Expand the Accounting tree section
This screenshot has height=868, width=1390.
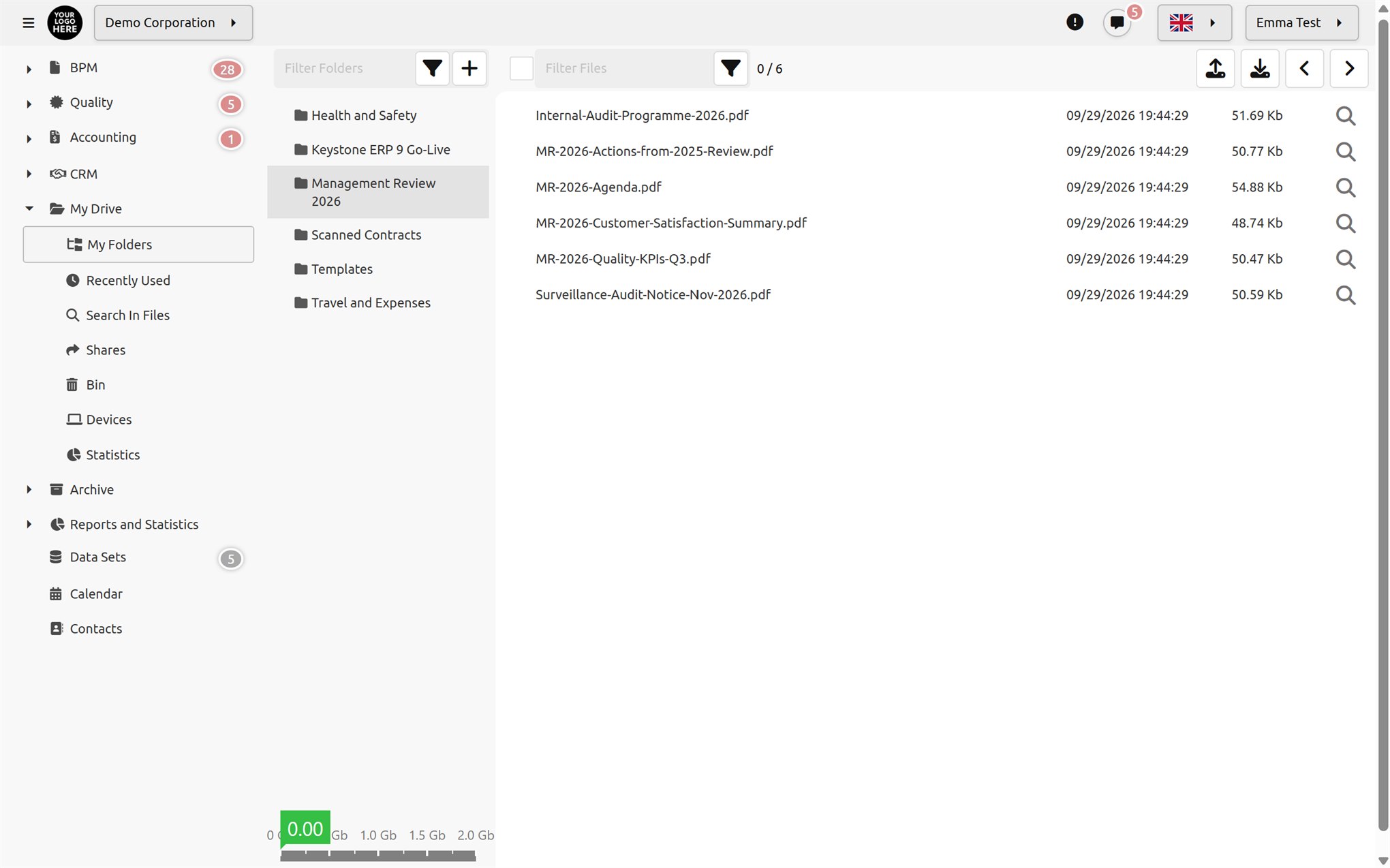point(29,138)
